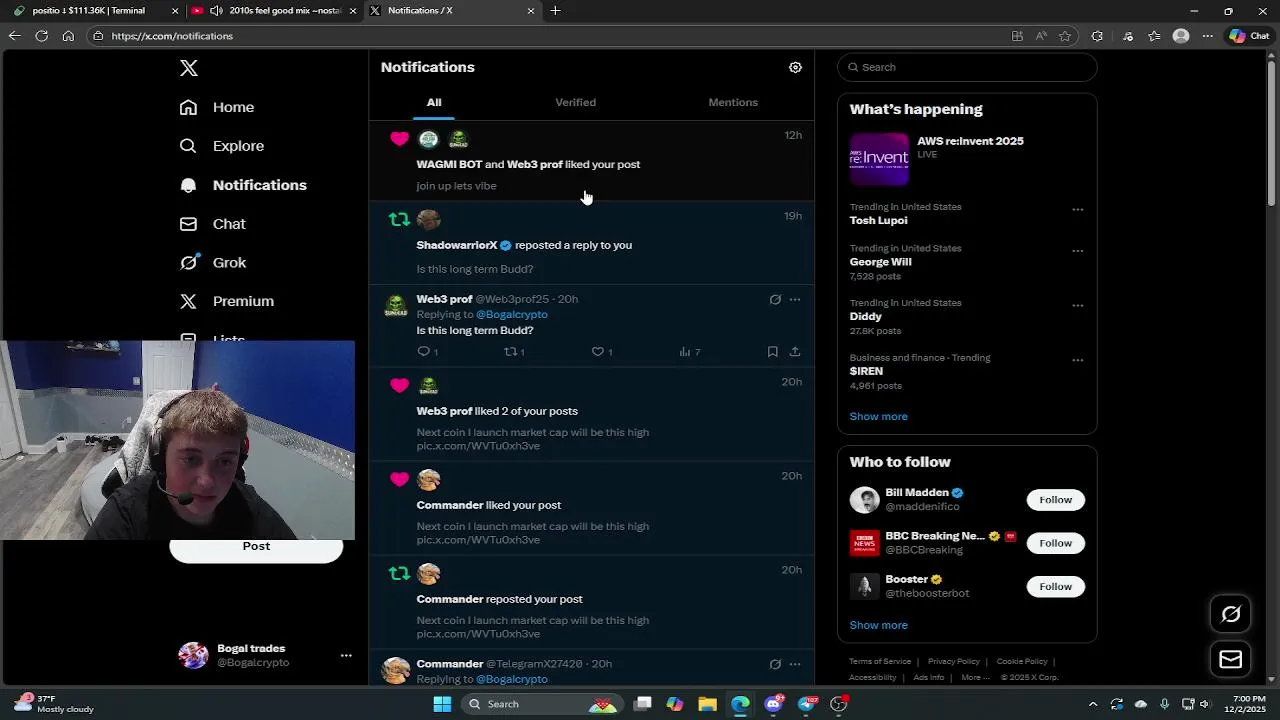Open ShadowarriorX profile name
1280x720 pixels.
(x=457, y=245)
